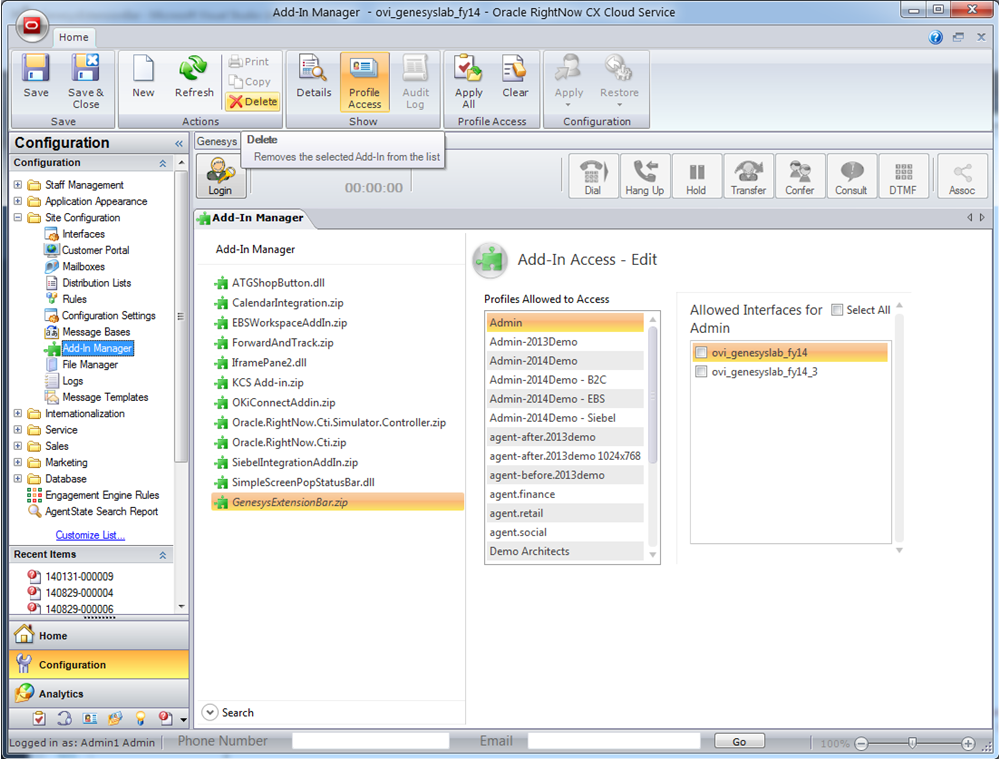Tick the ovi_genesyslab_fy14_3 interface checkbox
999x759 pixels.
(701, 372)
